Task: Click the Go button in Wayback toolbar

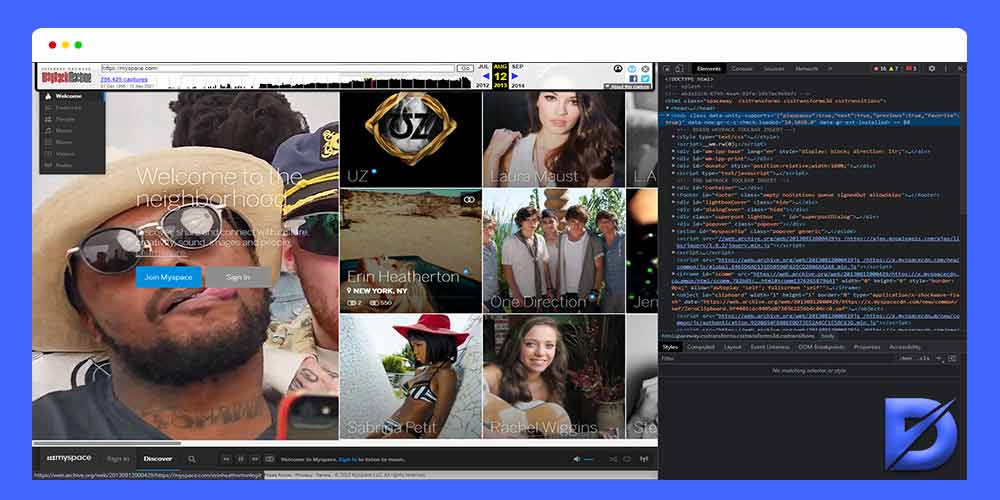Action: [464, 68]
